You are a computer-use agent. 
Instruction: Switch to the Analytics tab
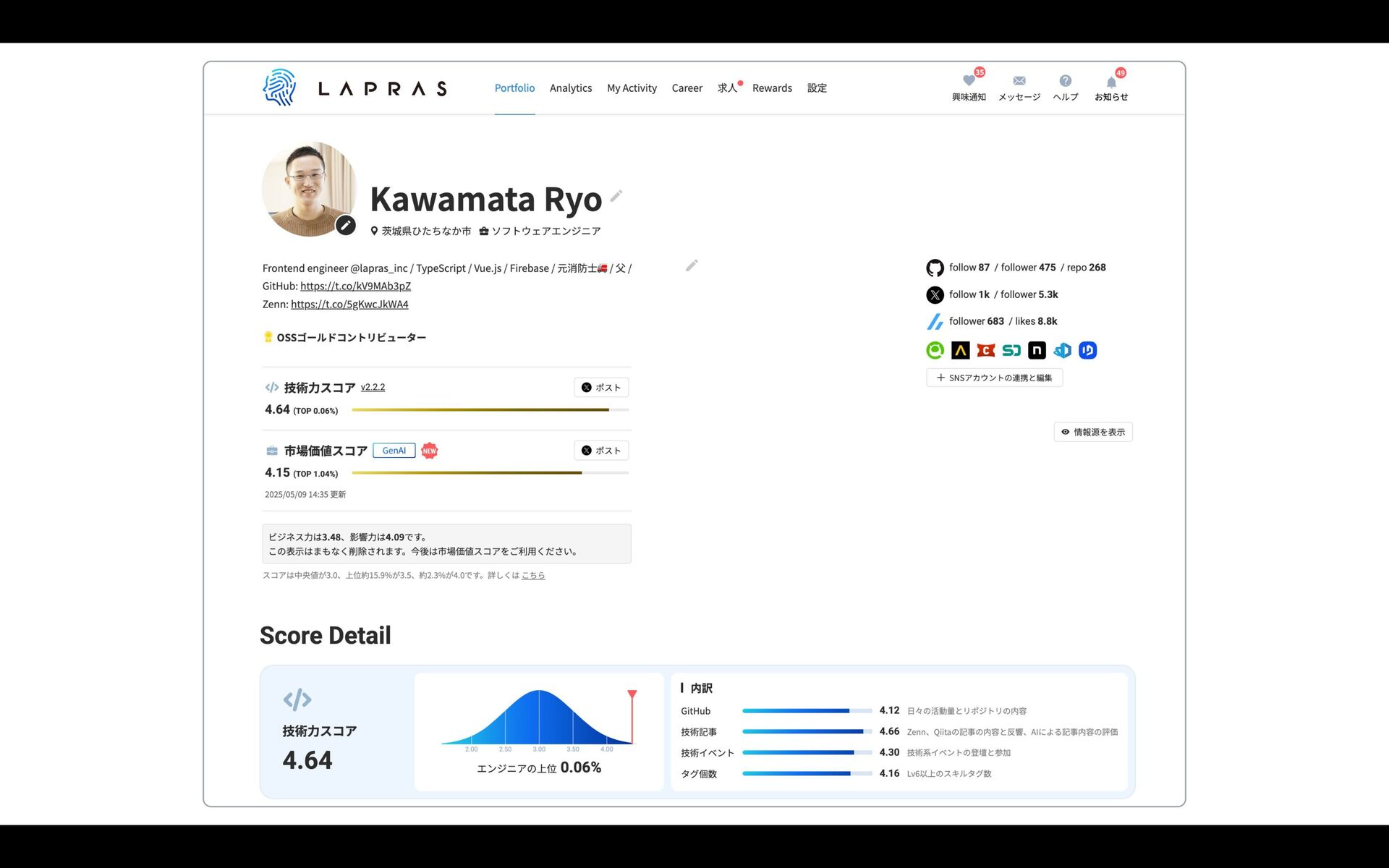tap(570, 88)
